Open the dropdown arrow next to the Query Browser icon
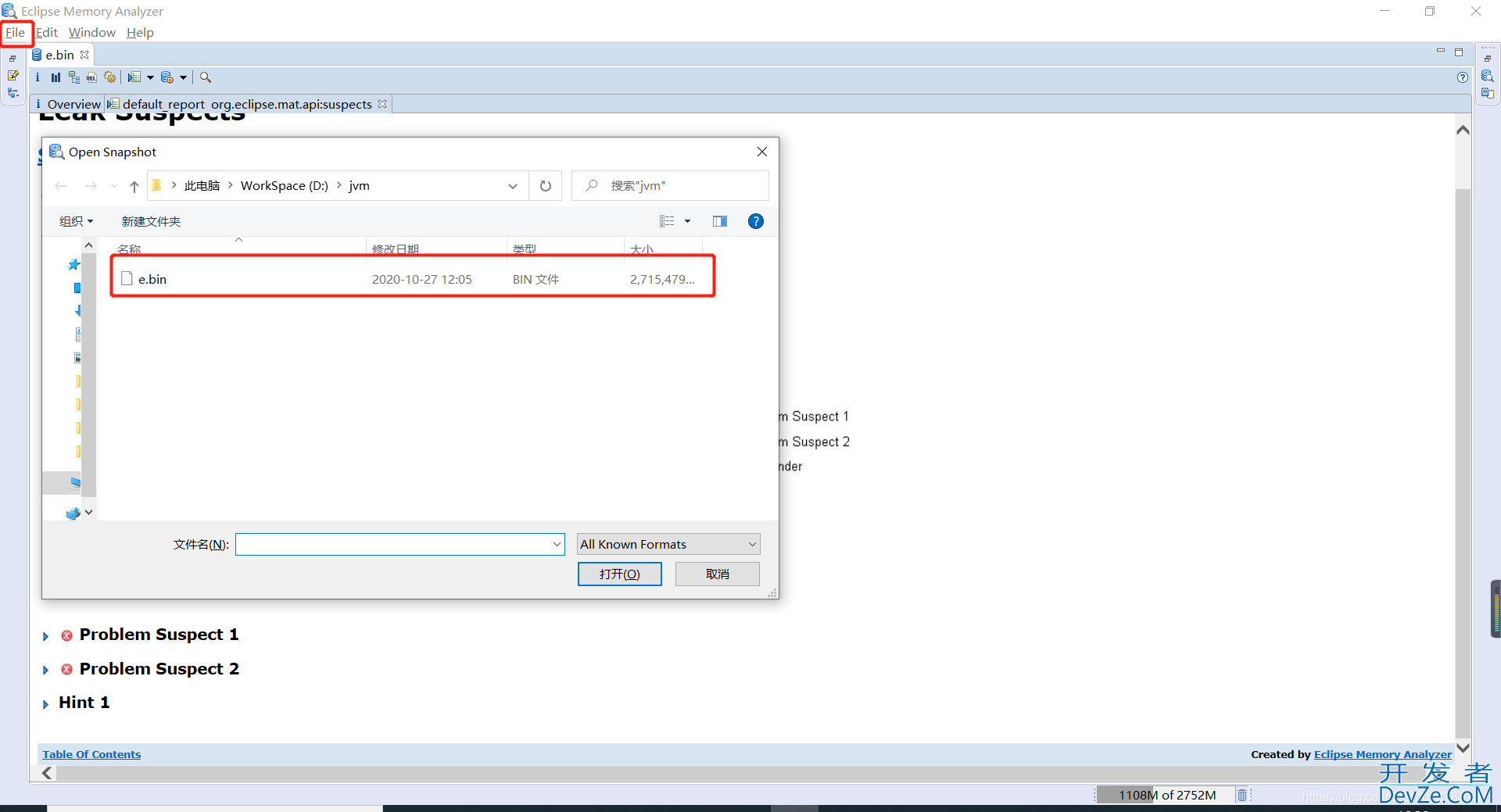 click(x=183, y=77)
